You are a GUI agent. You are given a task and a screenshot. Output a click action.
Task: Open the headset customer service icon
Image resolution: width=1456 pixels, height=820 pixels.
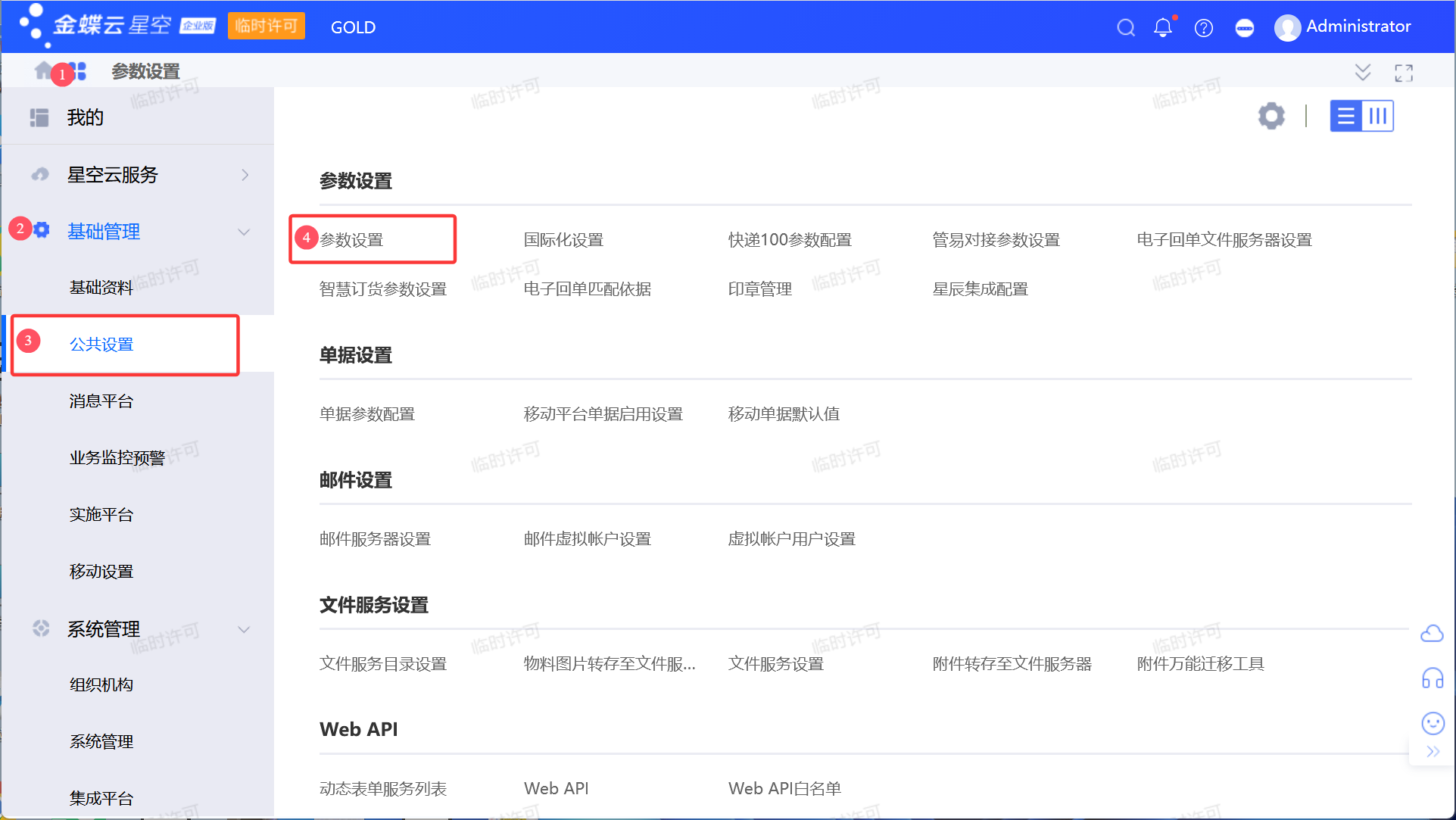click(x=1433, y=678)
